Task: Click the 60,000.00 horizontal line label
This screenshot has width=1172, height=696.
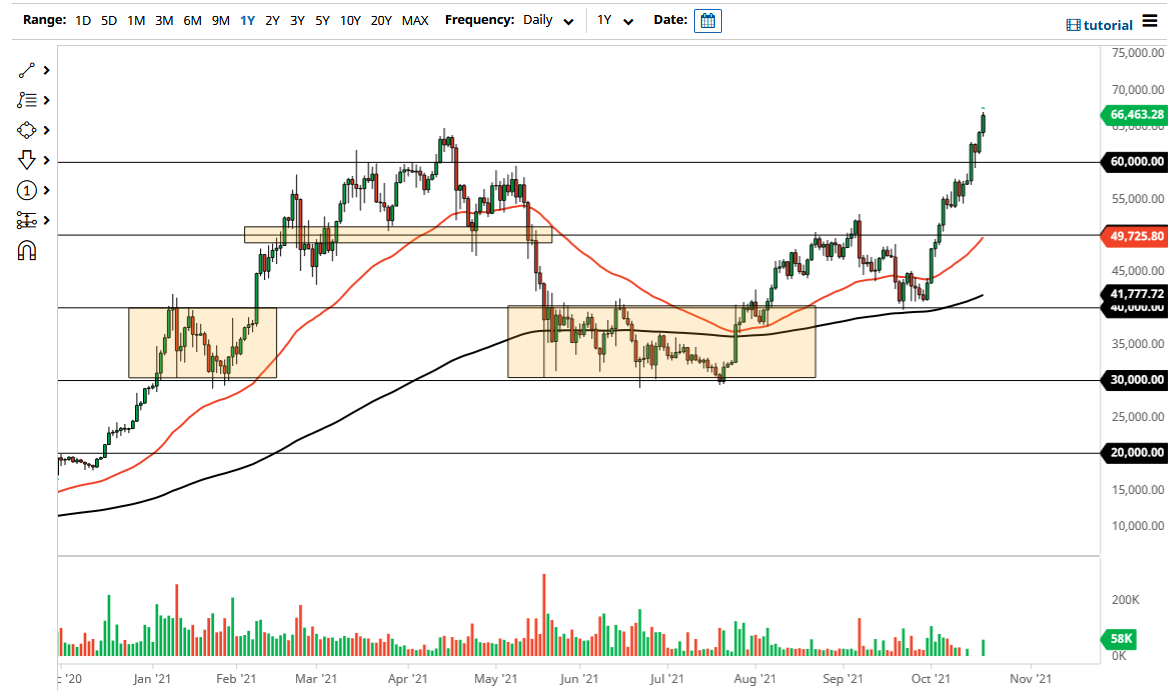Action: click(1135, 161)
